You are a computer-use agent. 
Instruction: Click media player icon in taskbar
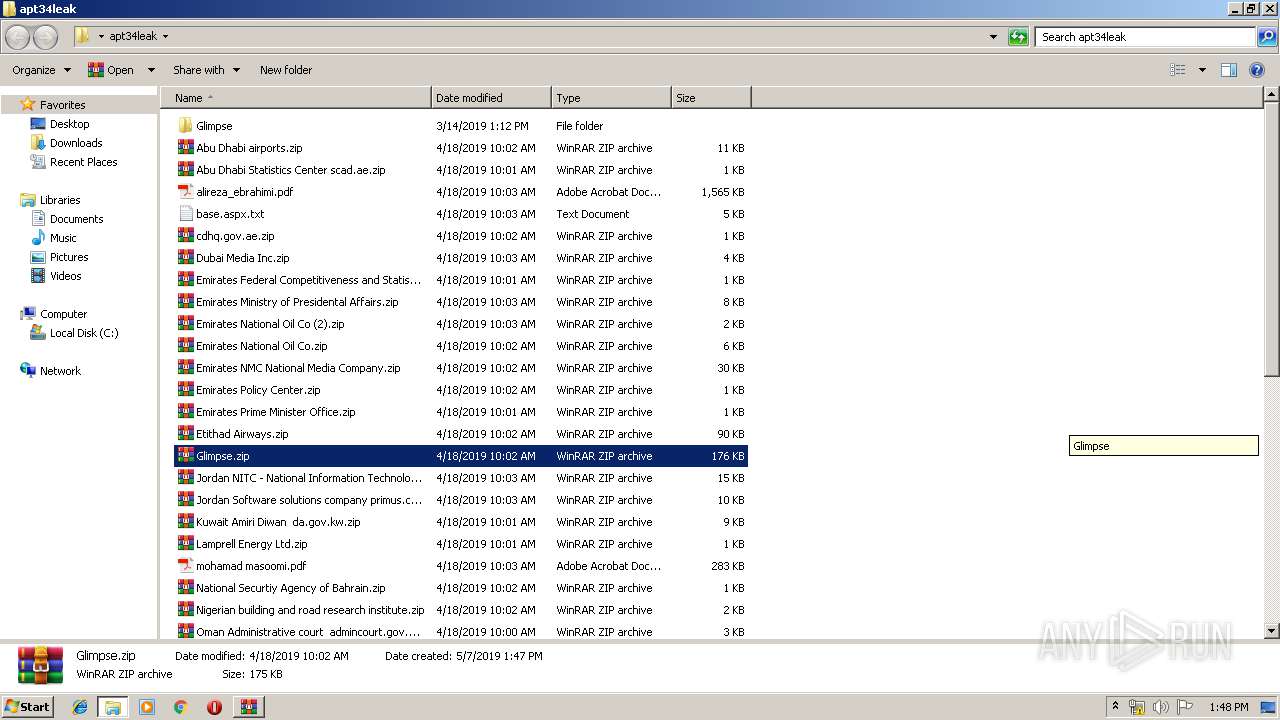tap(147, 707)
